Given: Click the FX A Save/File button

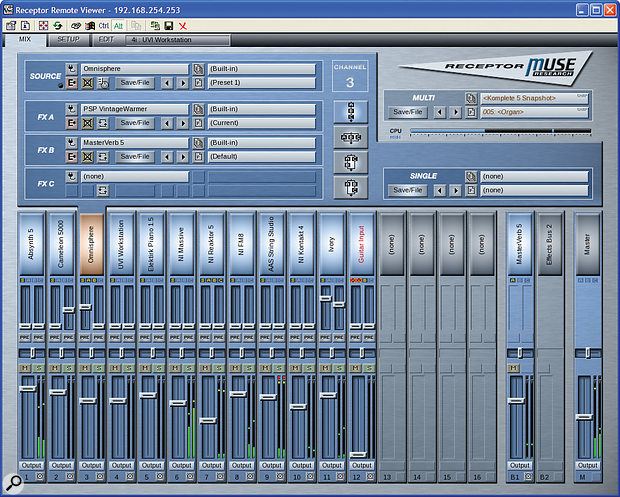Looking at the screenshot, I should (x=135, y=123).
